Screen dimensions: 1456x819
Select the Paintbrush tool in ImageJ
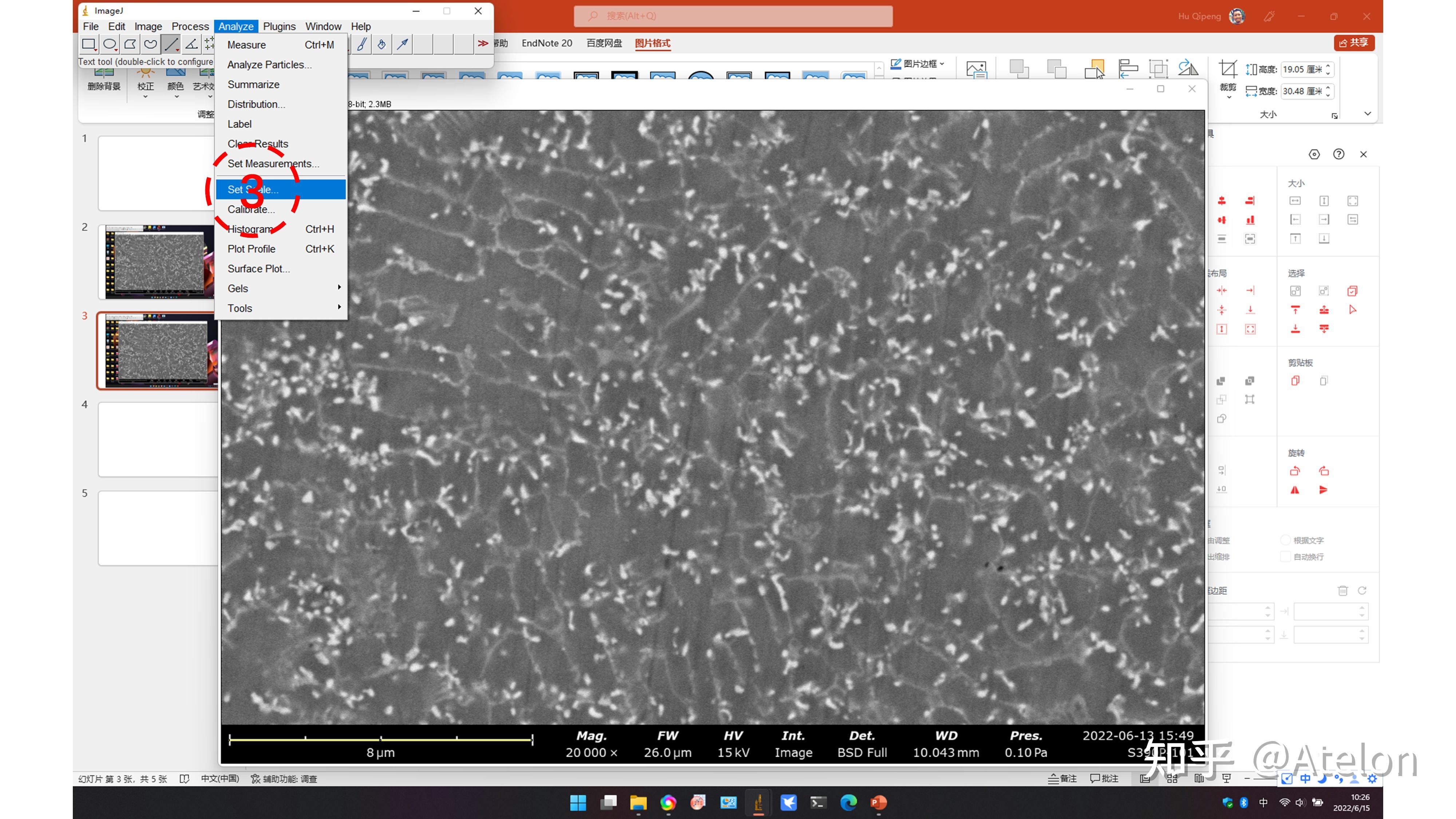(362, 44)
